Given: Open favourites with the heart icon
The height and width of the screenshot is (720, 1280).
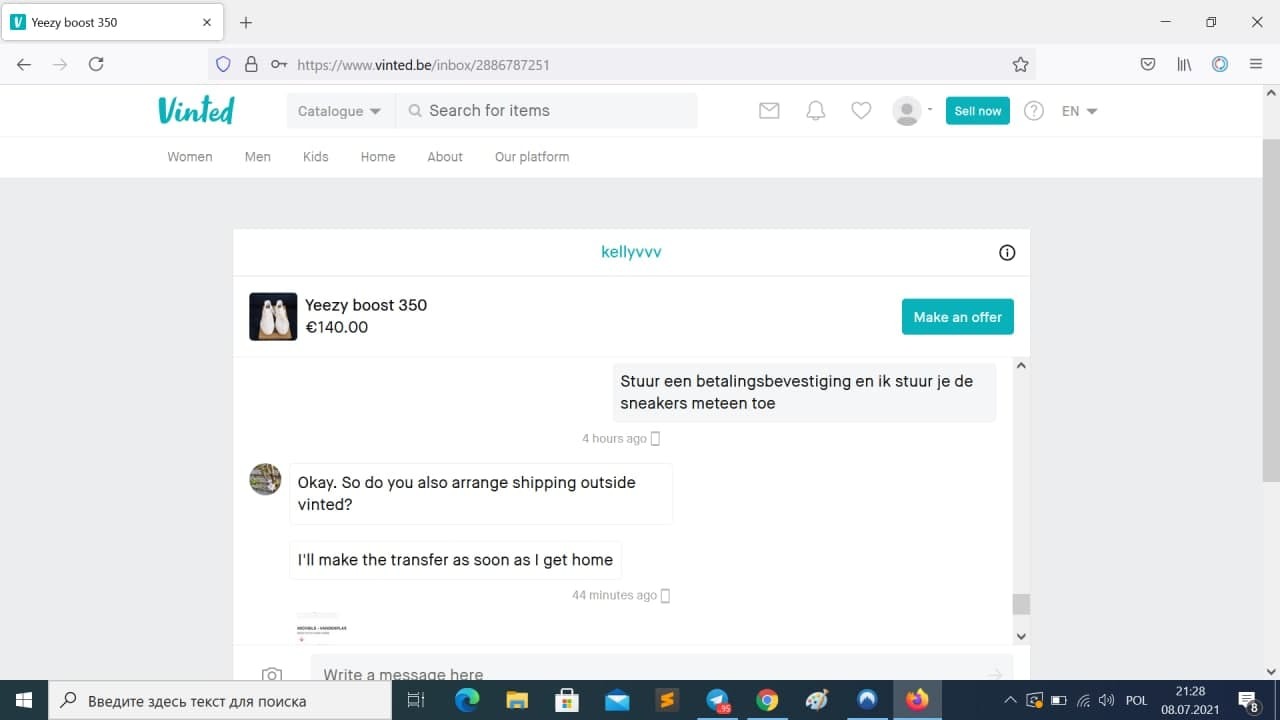Looking at the screenshot, I should [x=861, y=111].
